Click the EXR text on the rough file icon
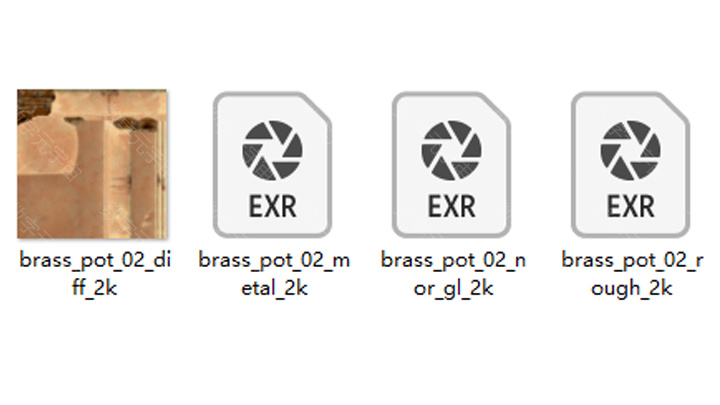The height and width of the screenshot is (405, 720). (x=630, y=206)
